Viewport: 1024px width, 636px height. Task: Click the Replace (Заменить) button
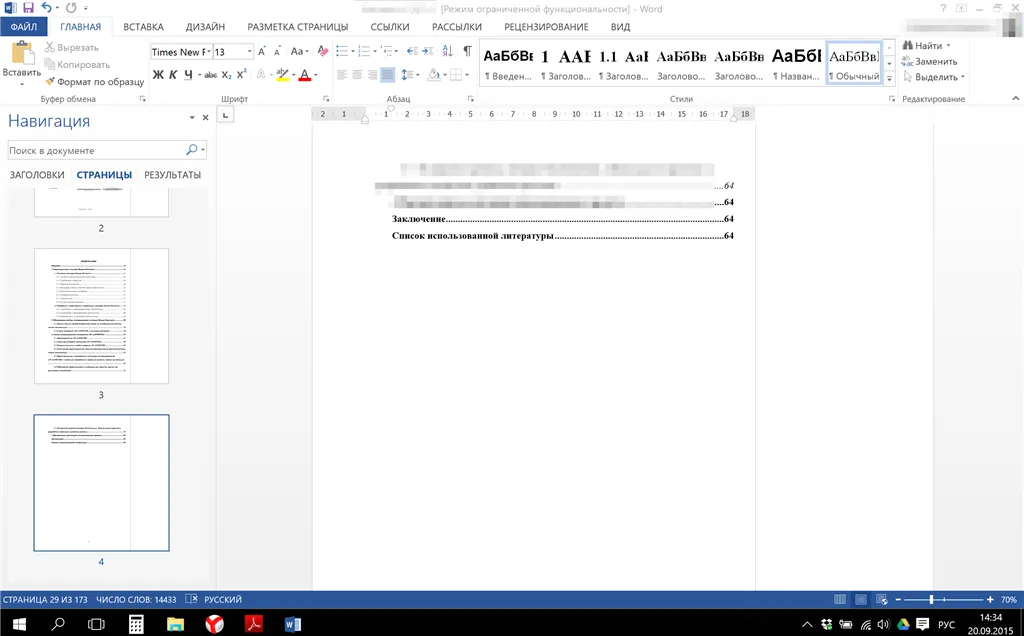point(929,61)
